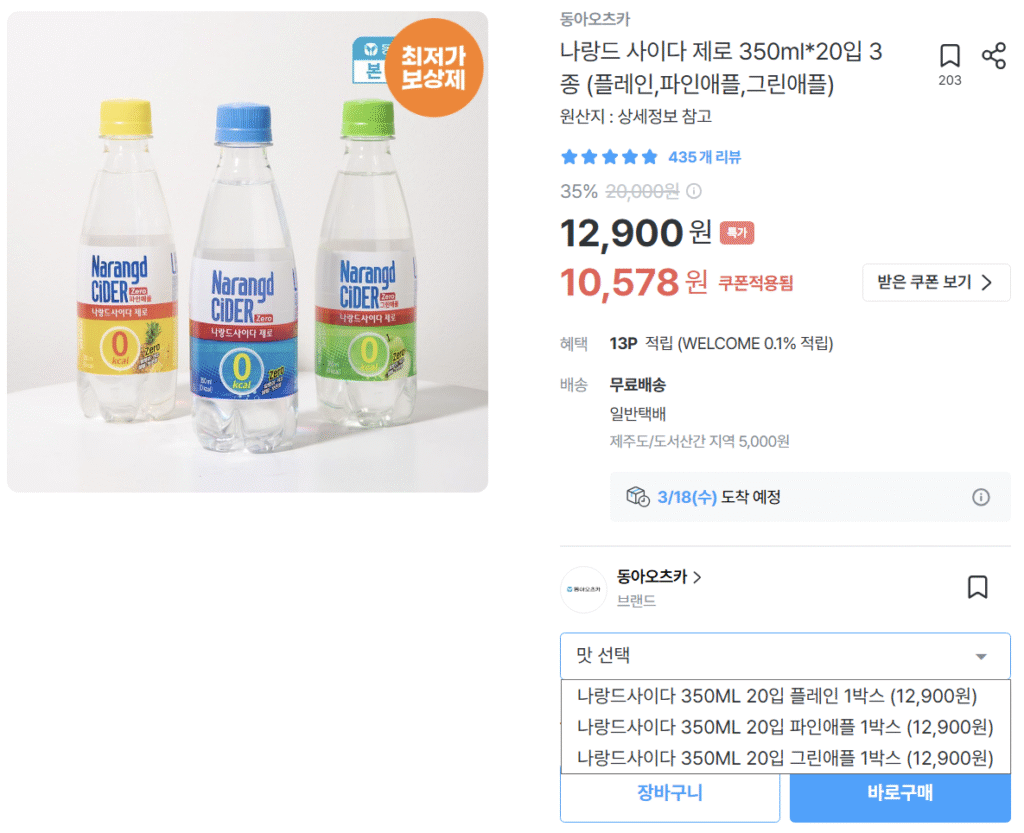The width and height of the screenshot is (1024, 833).
Task: Click the blue star rating icons
Action: [x=608, y=157]
